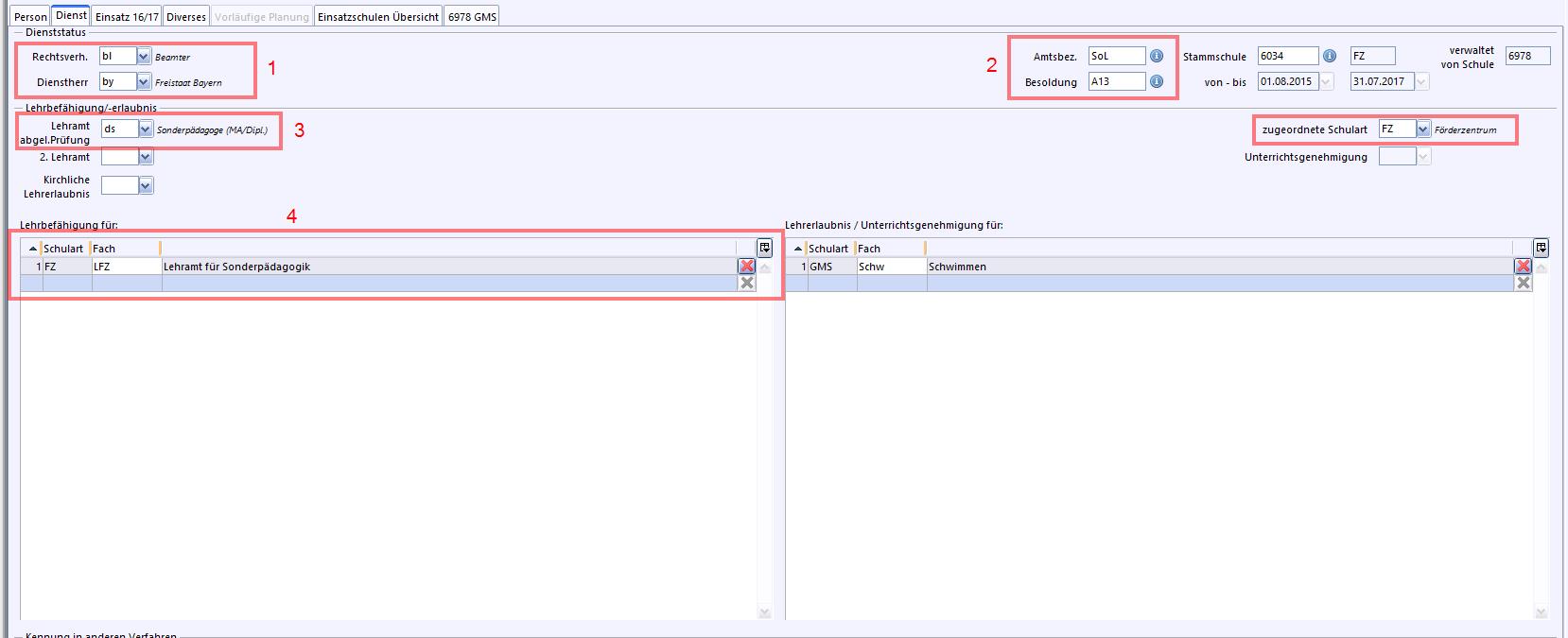This screenshot has width=1568, height=638.
Task: Click scroll-down arrow of Lehrbefähigung list
Action: pyautogui.click(x=765, y=612)
